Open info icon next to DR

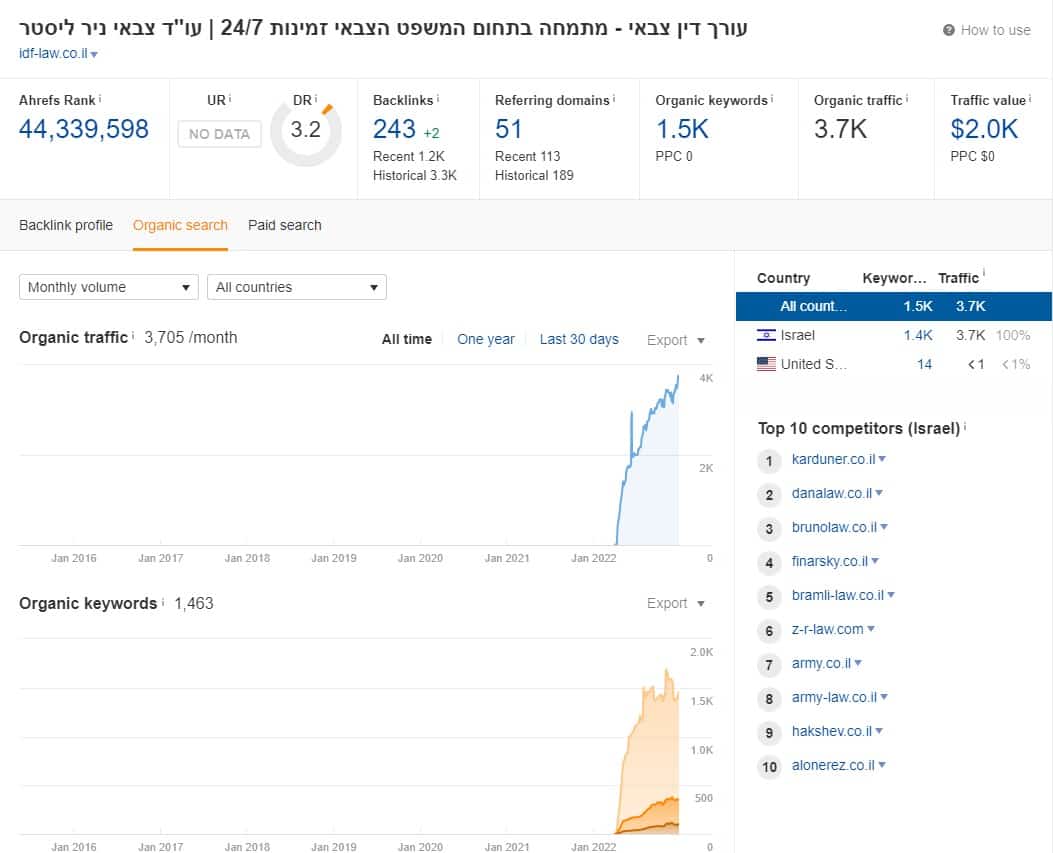tap(316, 99)
